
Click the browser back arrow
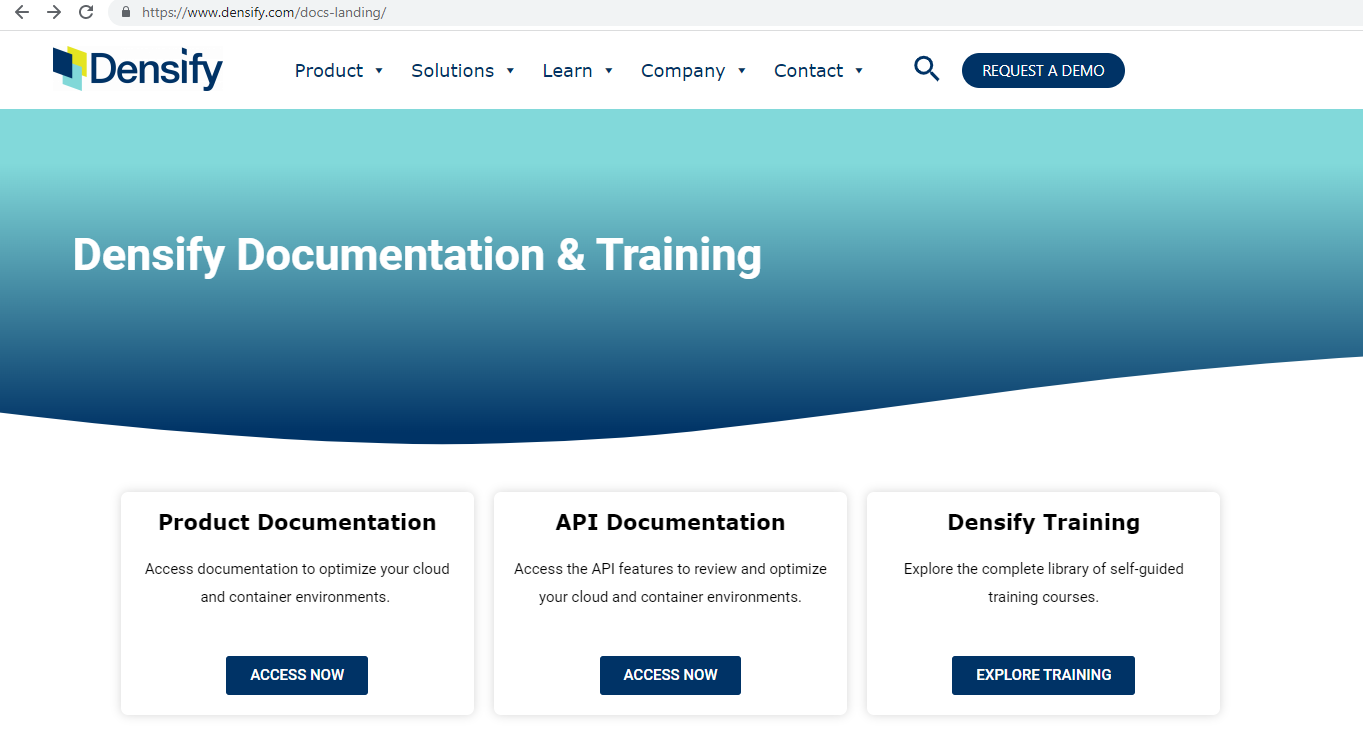click(x=22, y=12)
